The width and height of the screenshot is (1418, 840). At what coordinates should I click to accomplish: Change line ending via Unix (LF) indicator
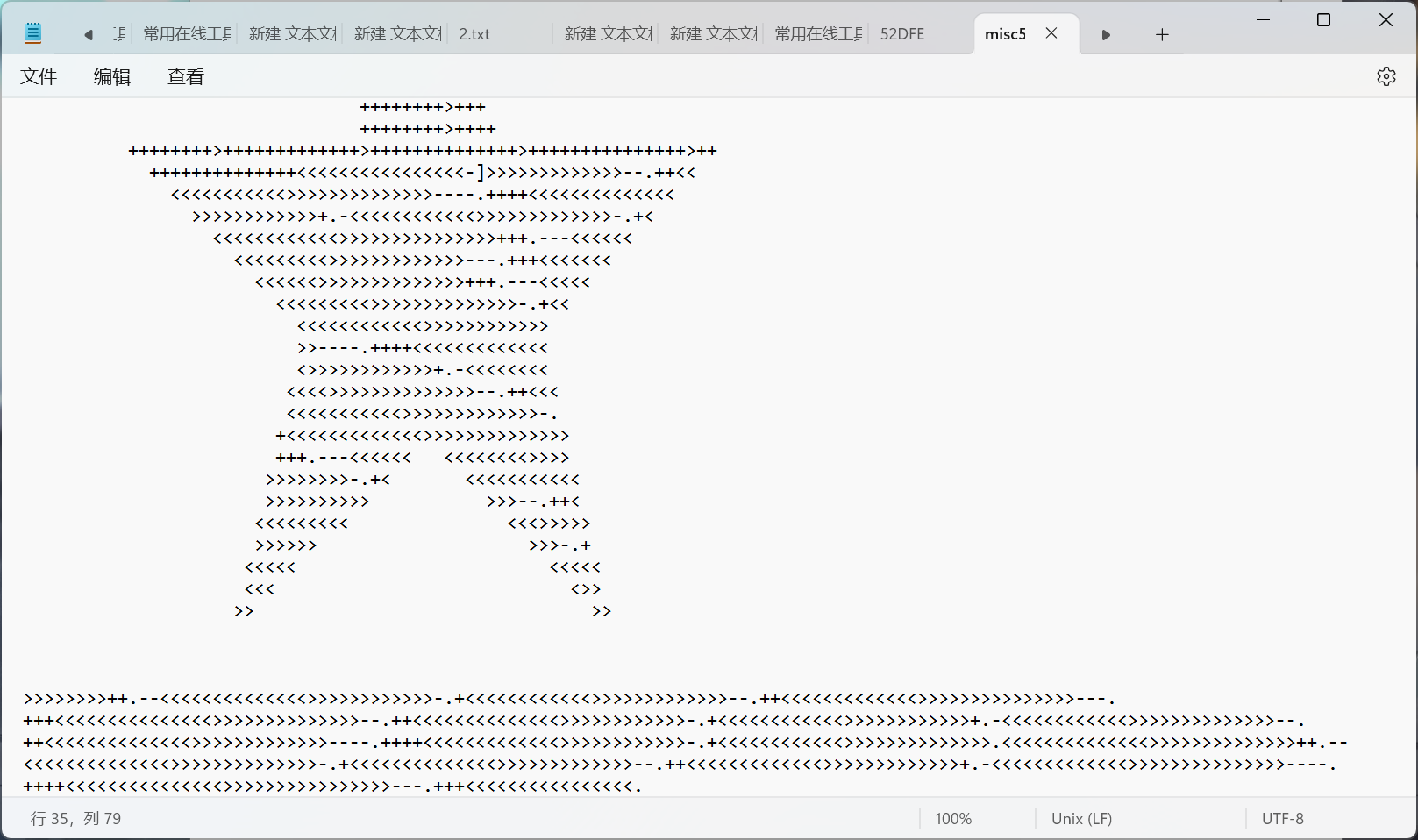1081,819
